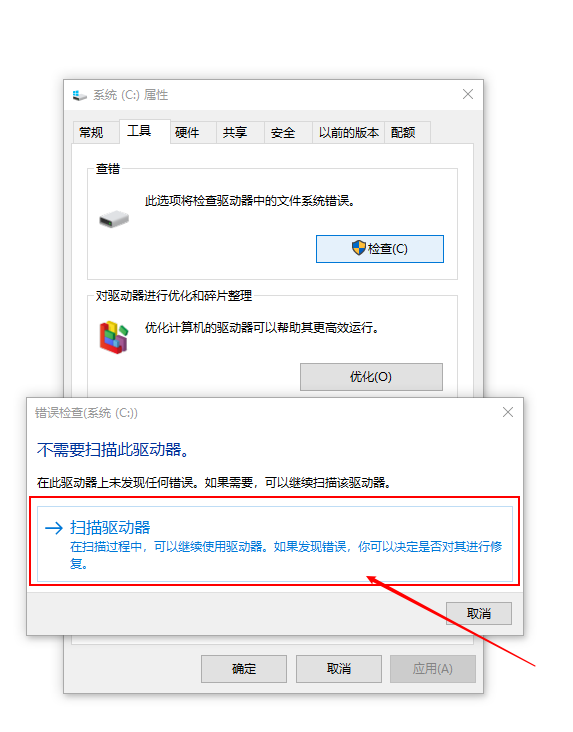This screenshot has height=732, width=573.
Task: Click the 优化(O) button
Action: pos(371,377)
